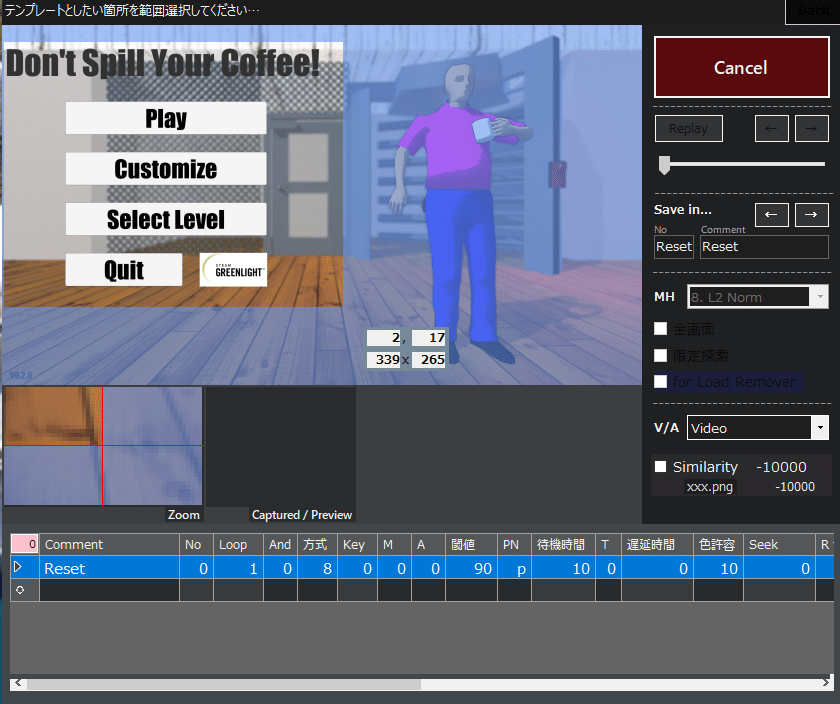Click the left arrow next to Save in
This screenshot has height=704, width=840.
click(x=771, y=214)
